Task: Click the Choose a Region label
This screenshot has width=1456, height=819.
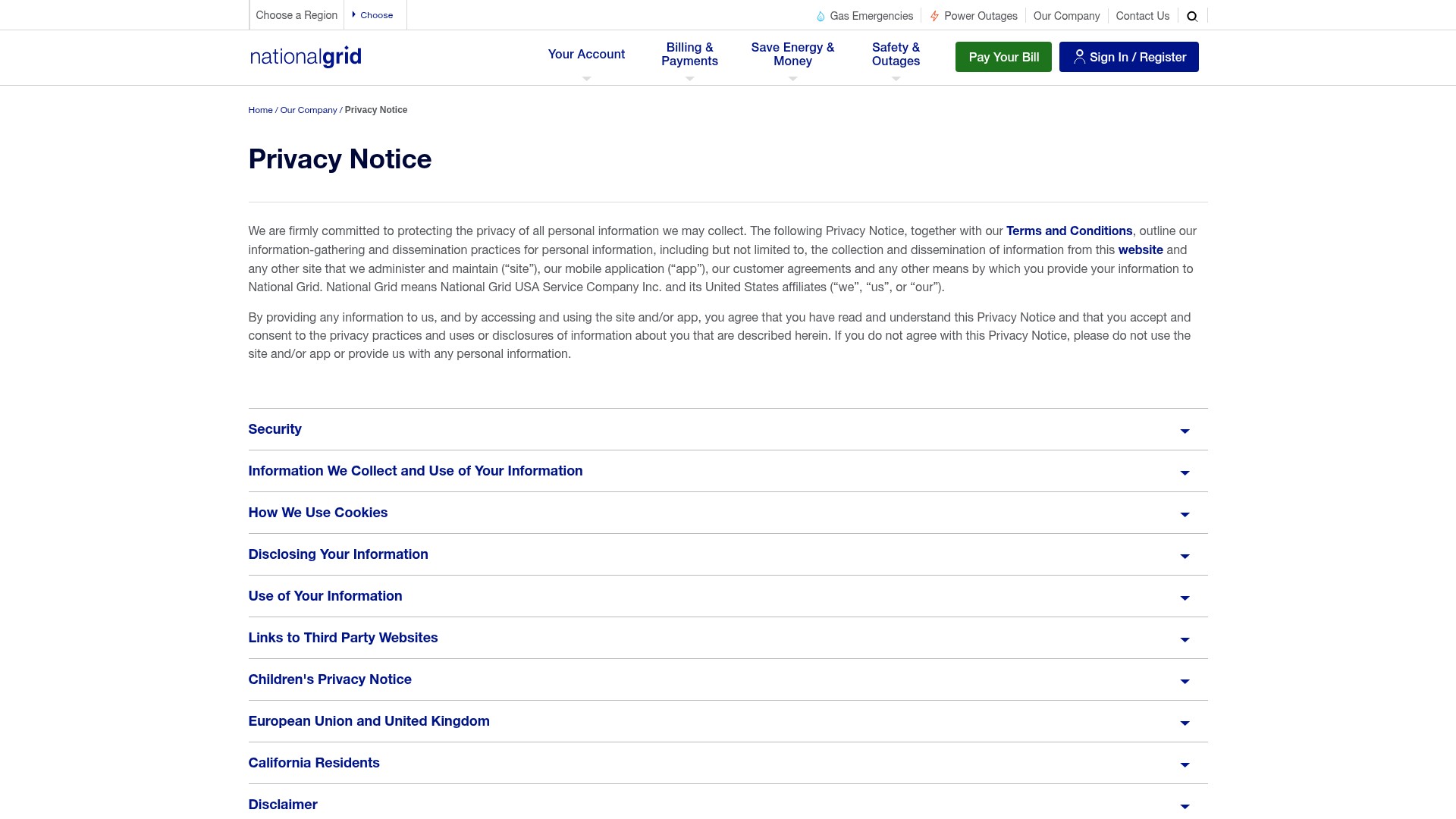Action: (297, 15)
